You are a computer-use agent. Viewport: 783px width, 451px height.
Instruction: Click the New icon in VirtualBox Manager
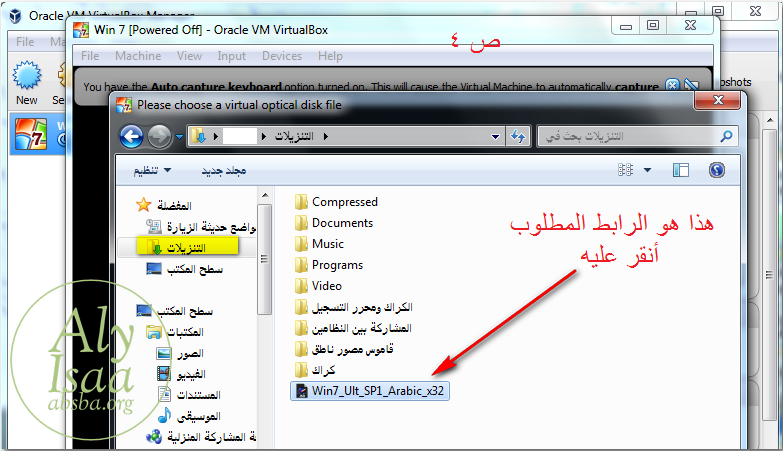(26, 82)
